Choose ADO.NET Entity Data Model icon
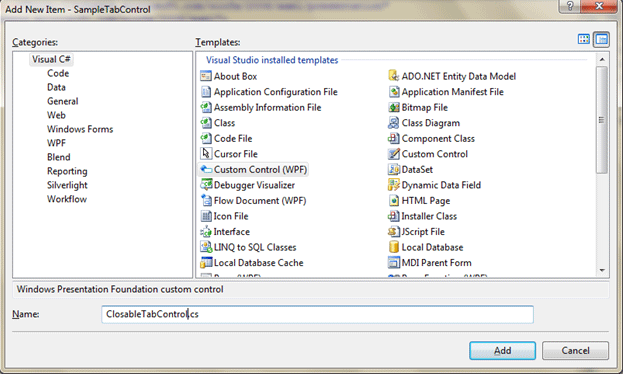Image resolution: width=626 pixels, height=378 pixels. pyautogui.click(x=394, y=76)
